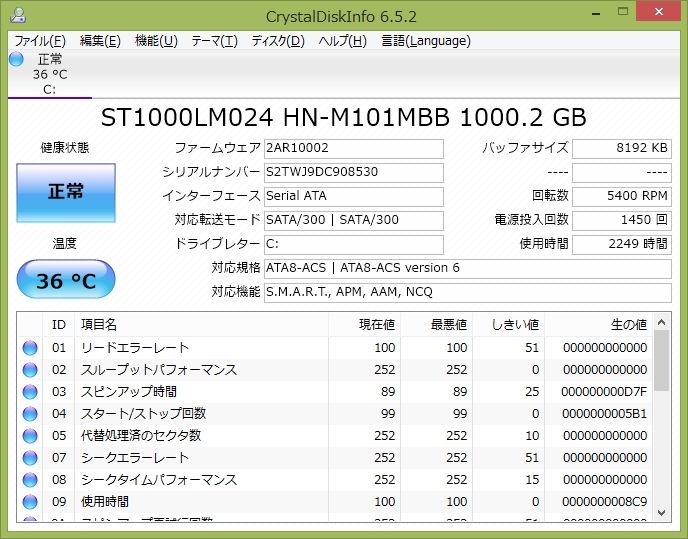This screenshot has height=539, width=688.
Task: Click status orb for リードエラーレート row
Action: coord(30,348)
